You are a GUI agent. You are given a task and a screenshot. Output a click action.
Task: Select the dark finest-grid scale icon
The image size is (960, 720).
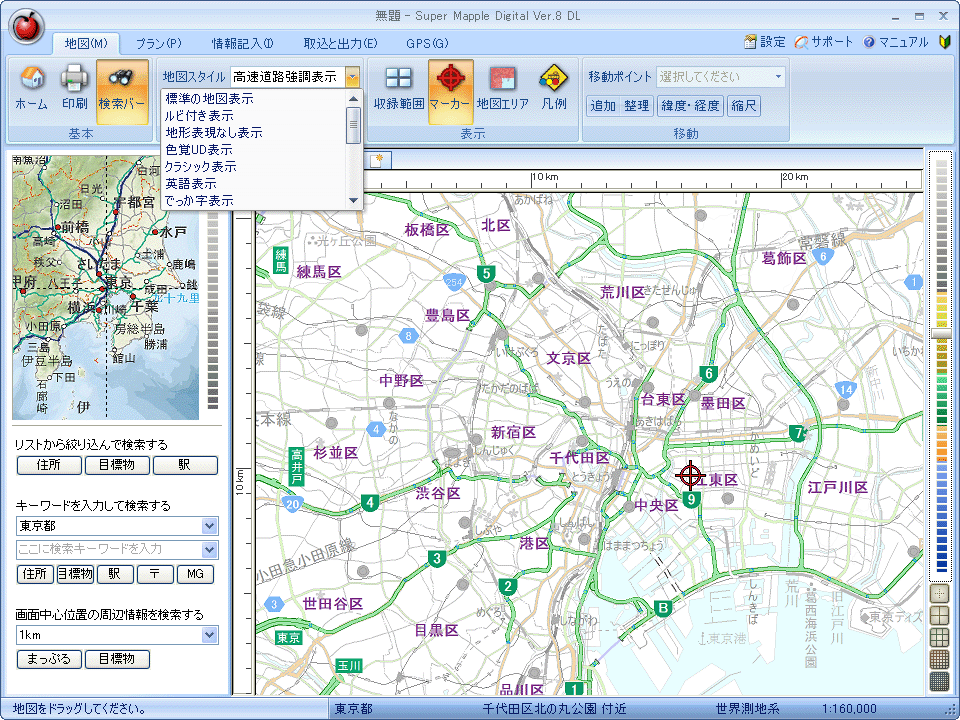click(939, 681)
